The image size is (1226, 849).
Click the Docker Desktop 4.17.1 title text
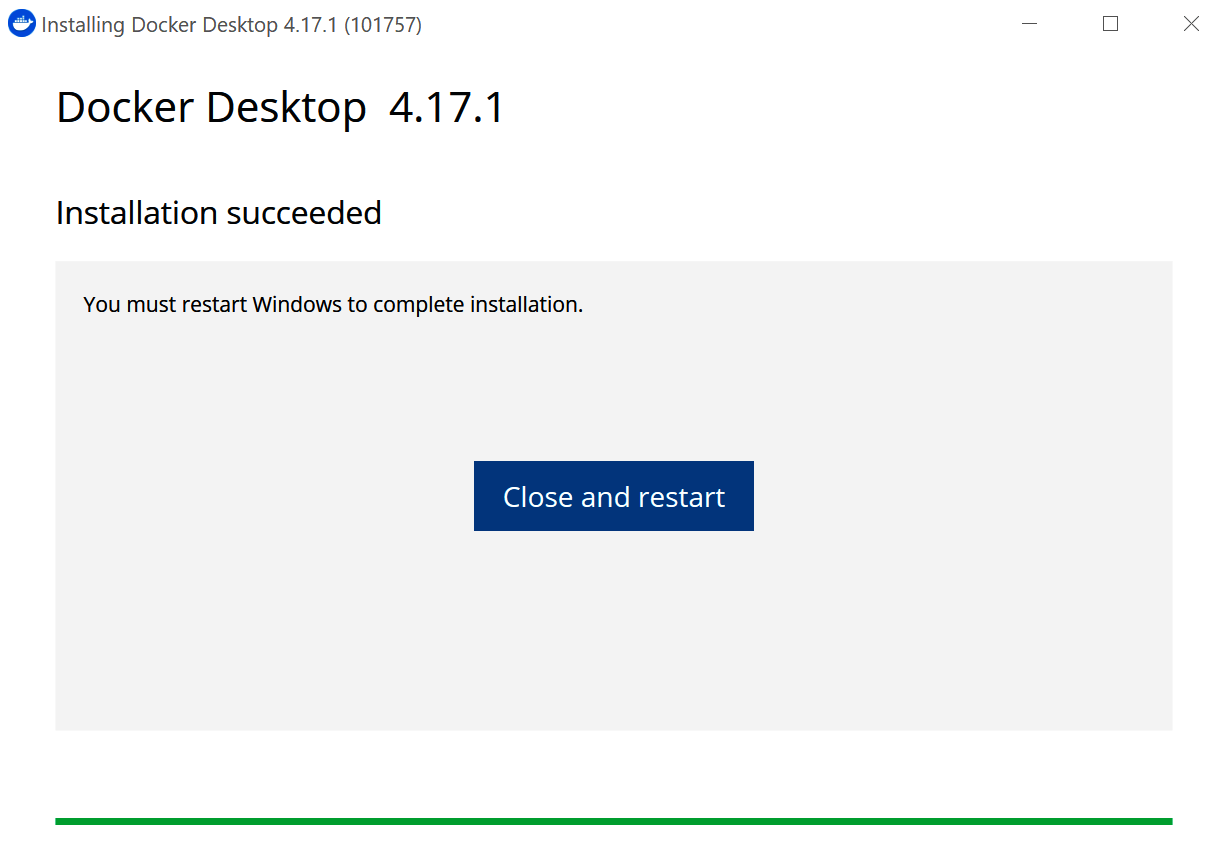tap(280, 107)
